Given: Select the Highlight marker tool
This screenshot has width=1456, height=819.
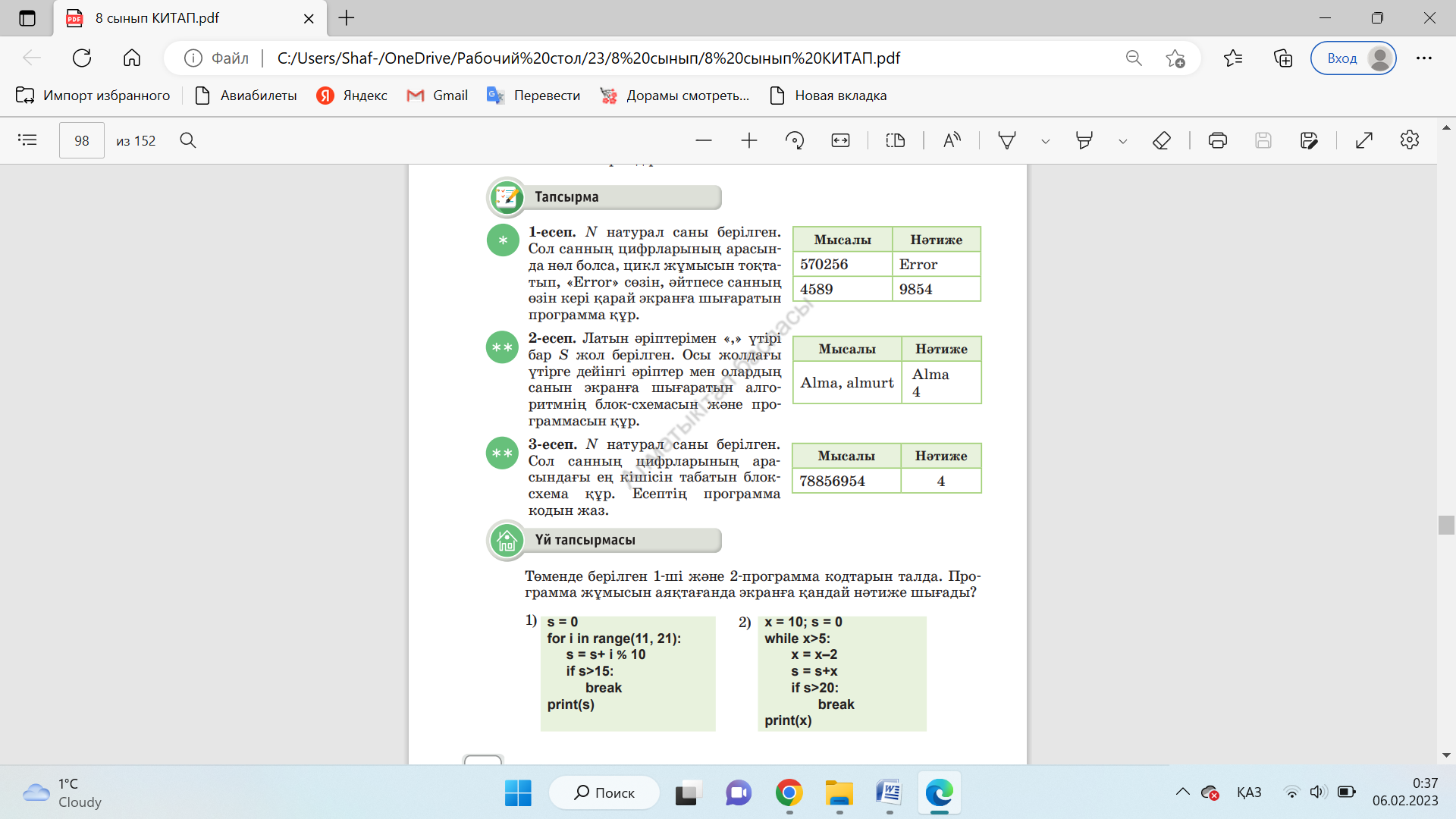Looking at the screenshot, I should click(1084, 140).
